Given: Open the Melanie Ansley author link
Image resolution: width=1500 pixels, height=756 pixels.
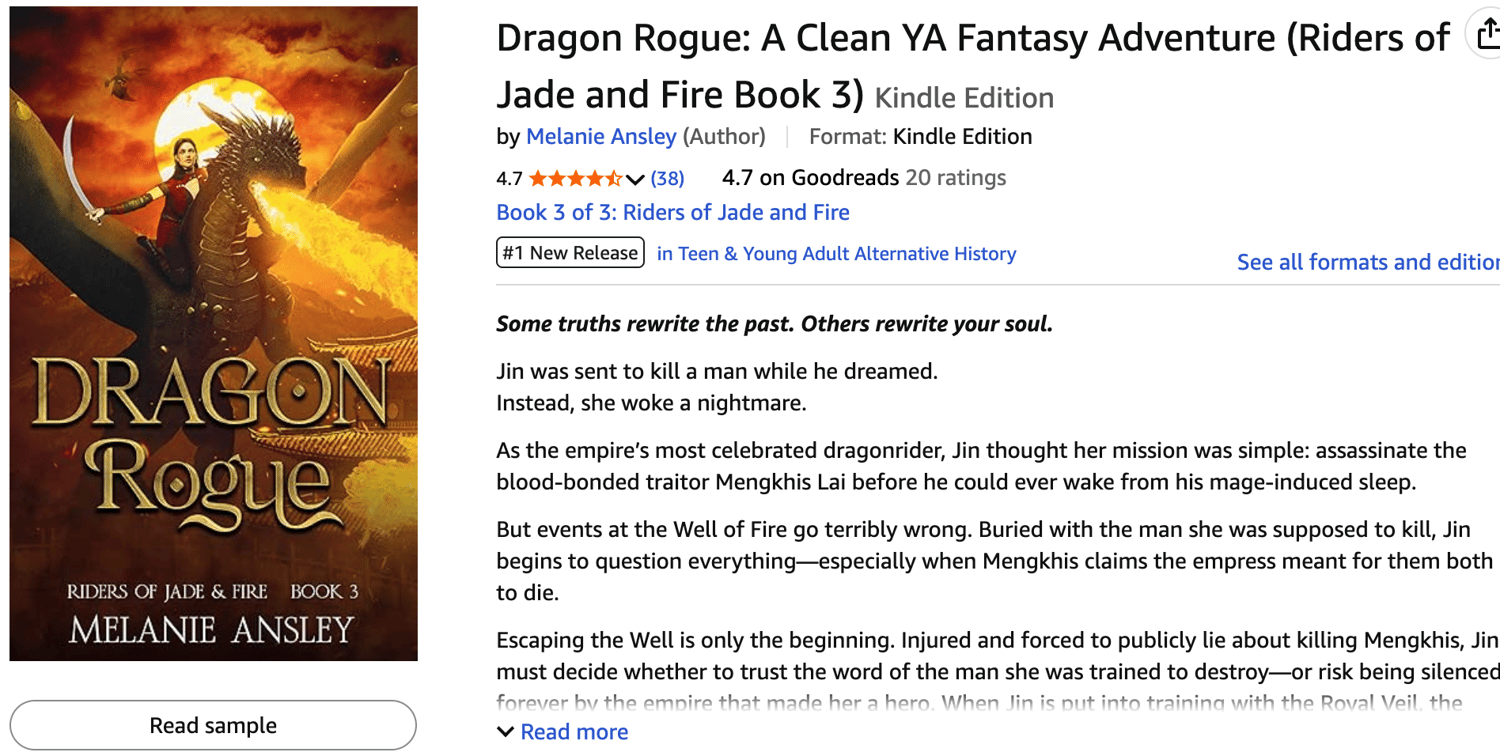Looking at the screenshot, I should click(601, 137).
